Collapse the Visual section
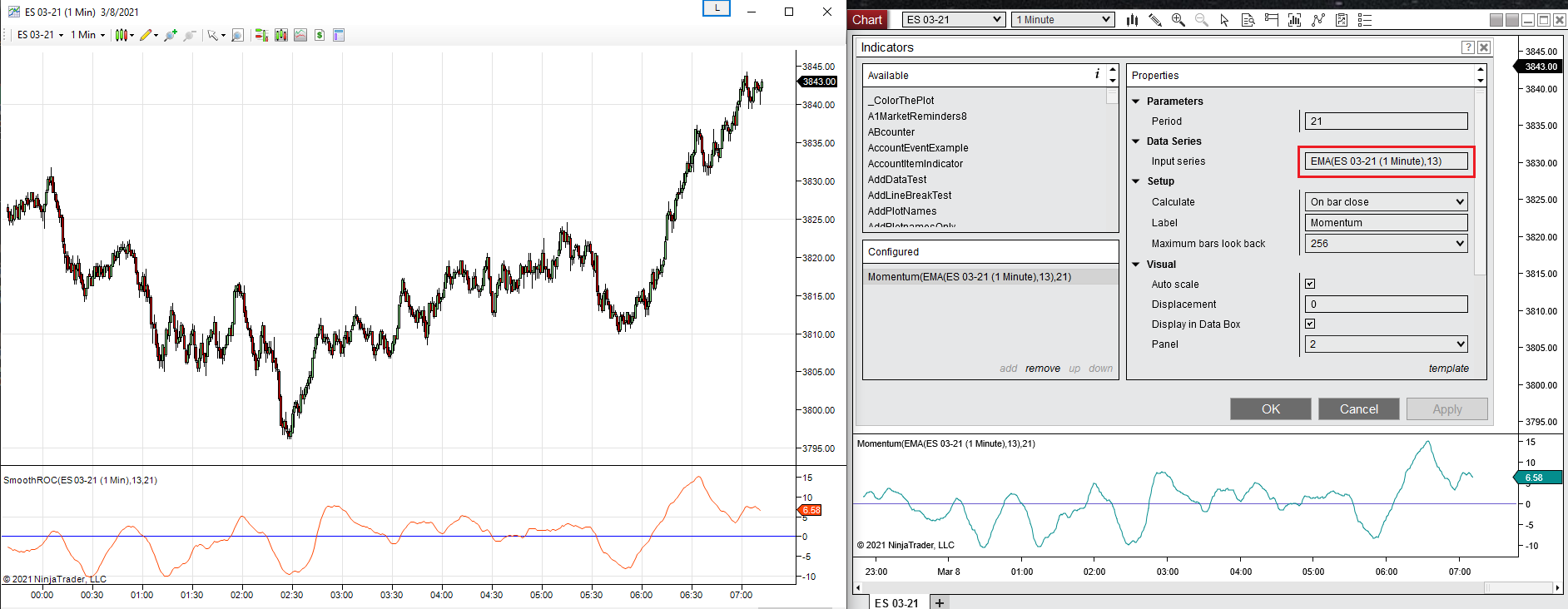 tap(1136, 265)
